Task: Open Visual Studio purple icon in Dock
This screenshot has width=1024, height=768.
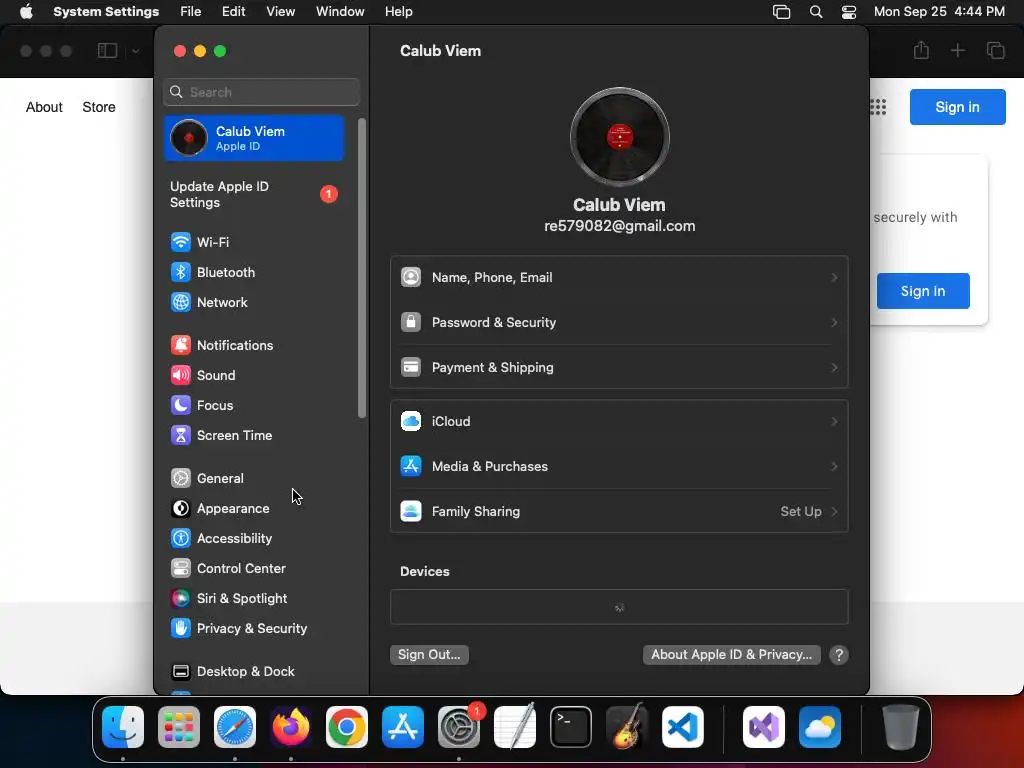Action: 764,727
